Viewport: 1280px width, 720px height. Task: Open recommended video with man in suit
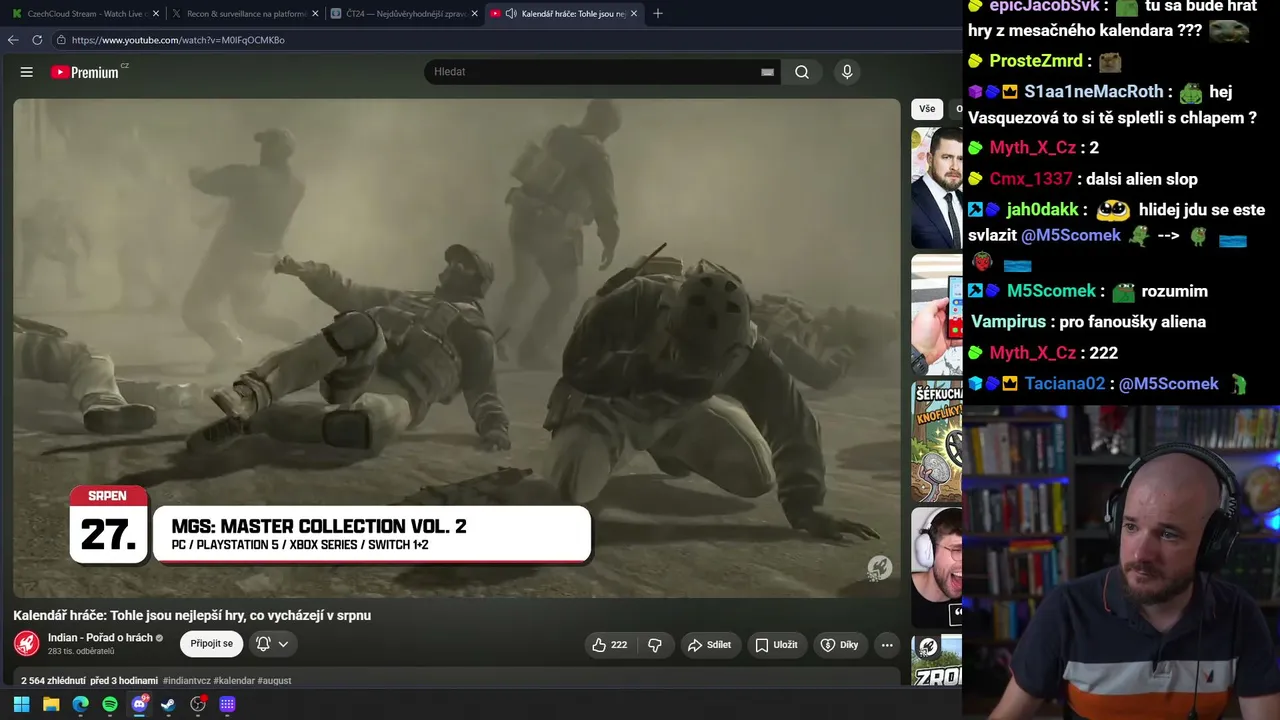pyautogui.click(x=937, y=188)
